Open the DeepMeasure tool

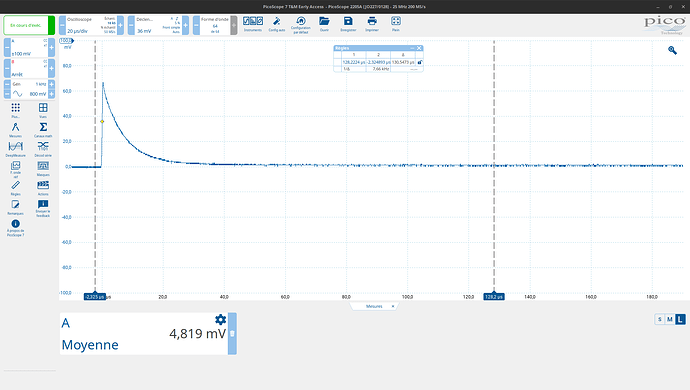[x=15, y=149]
